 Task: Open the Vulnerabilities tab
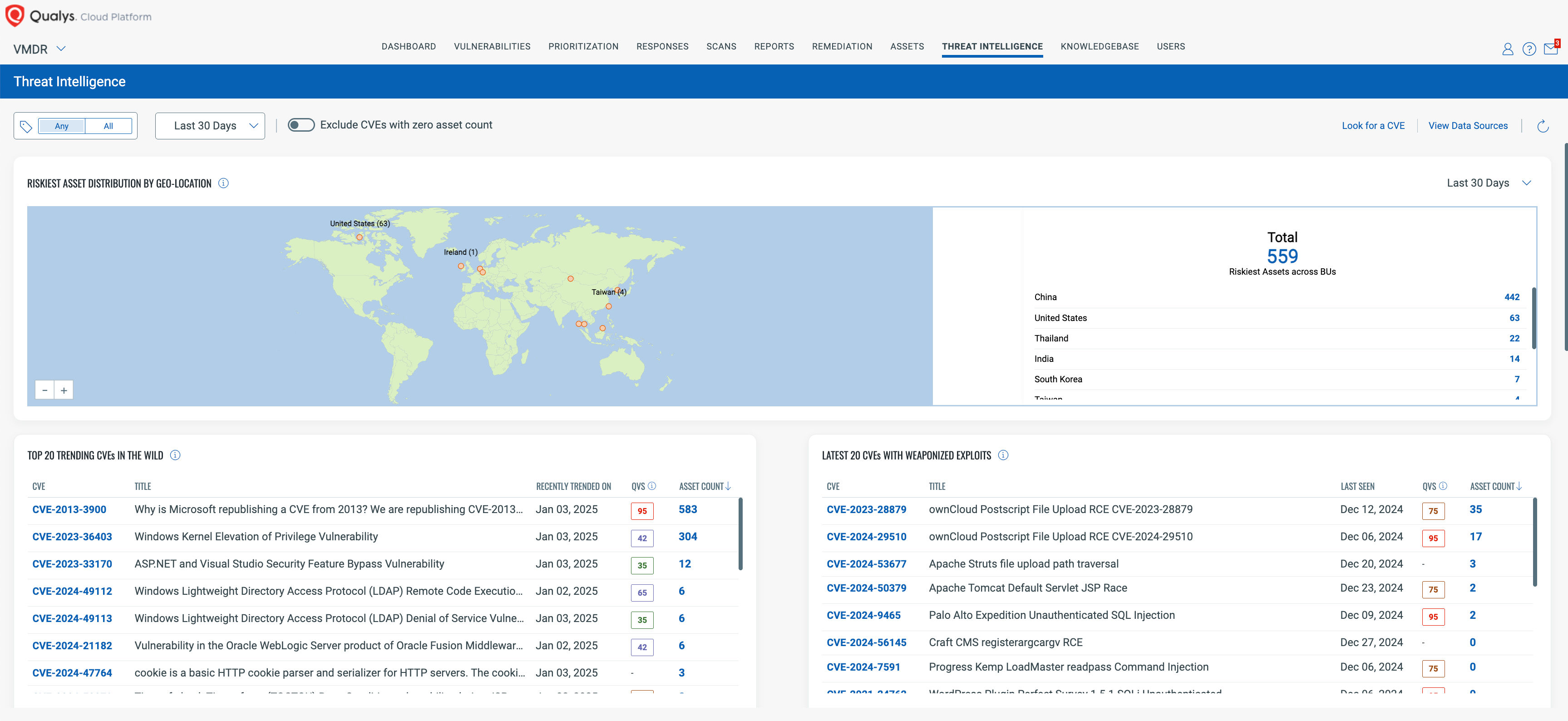pos(492,46)
